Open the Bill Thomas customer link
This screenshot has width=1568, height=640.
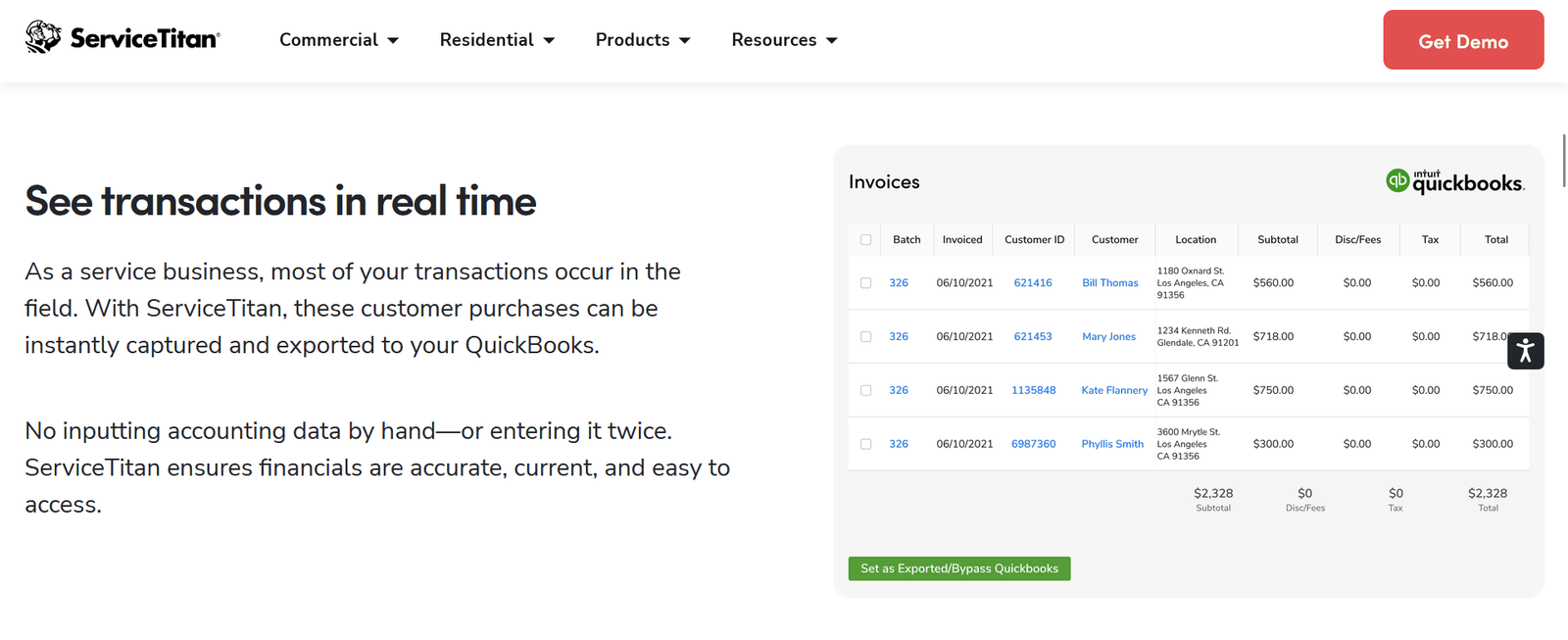pos(1110,283)
